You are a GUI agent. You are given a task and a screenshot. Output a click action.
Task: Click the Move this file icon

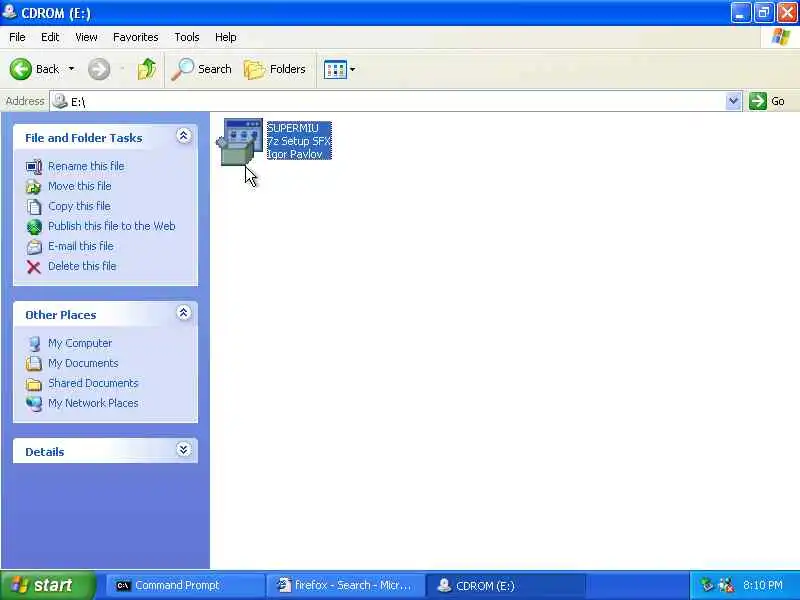coord(34,187)
